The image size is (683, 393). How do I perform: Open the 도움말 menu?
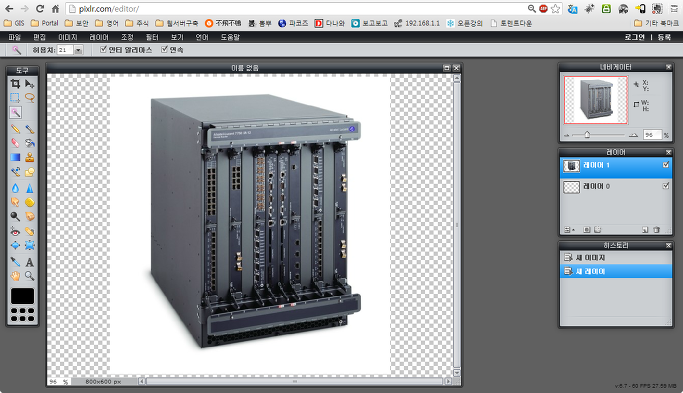coord(230,37)
